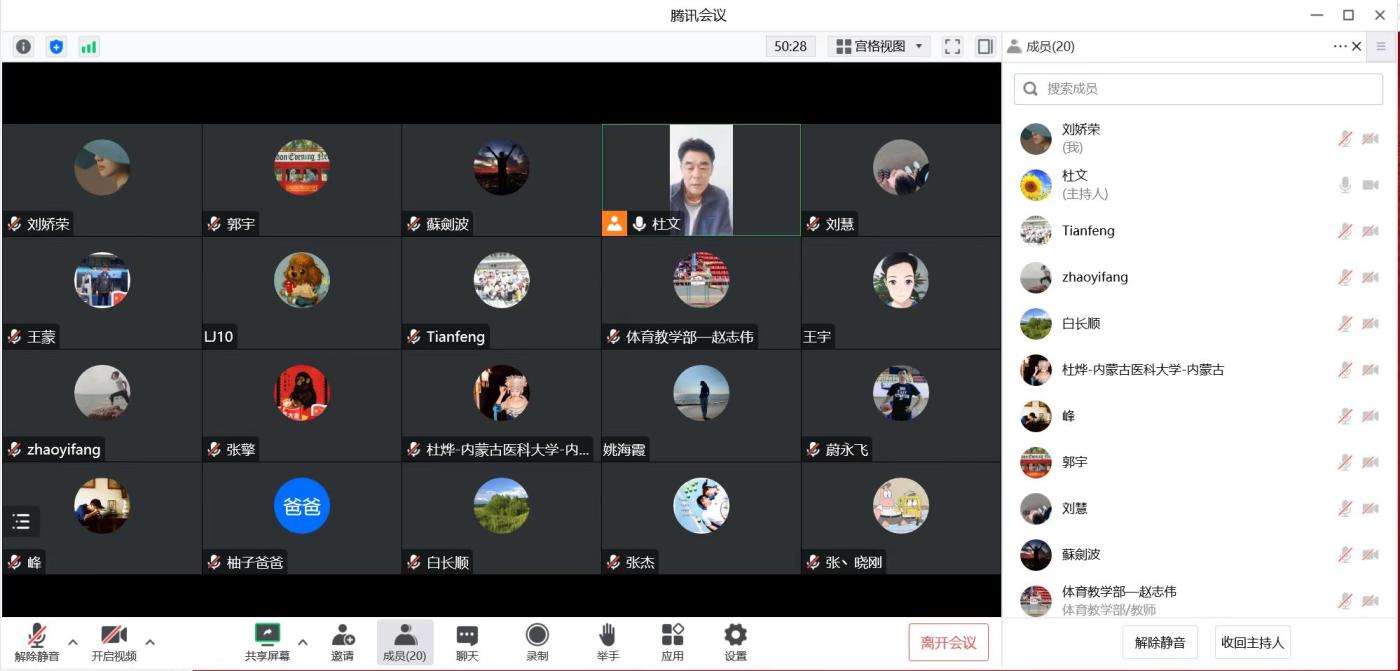The width and height of the screenshot is (1400, 671).
Task: Check the green network signal icon
Action: tap(89, 46)
